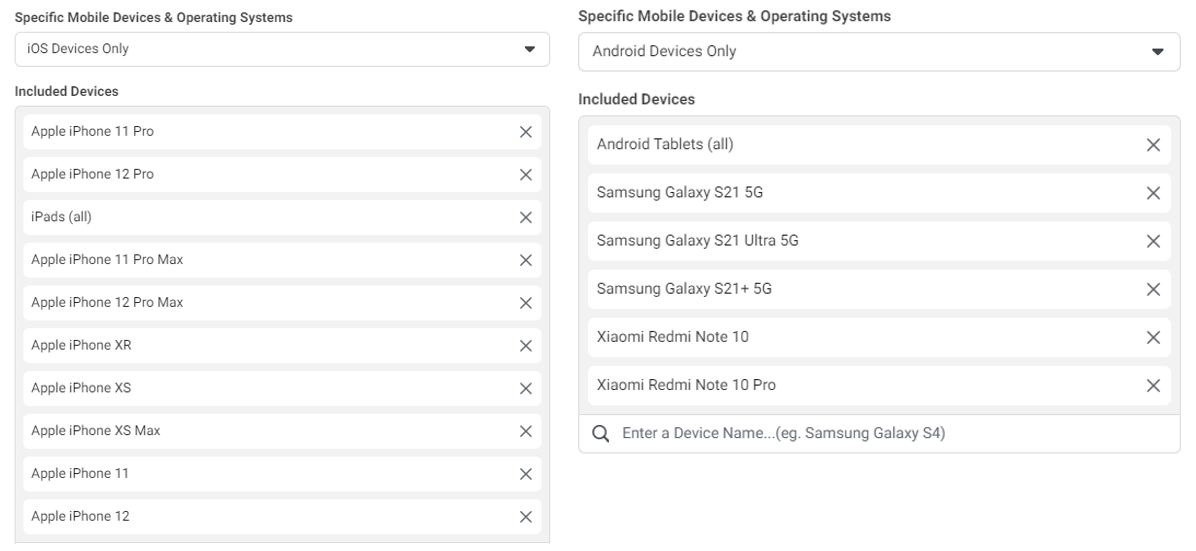Remove Apple iPhone 12 Pro device
This screenshot has height=551, width=1196.
[525, 175]
